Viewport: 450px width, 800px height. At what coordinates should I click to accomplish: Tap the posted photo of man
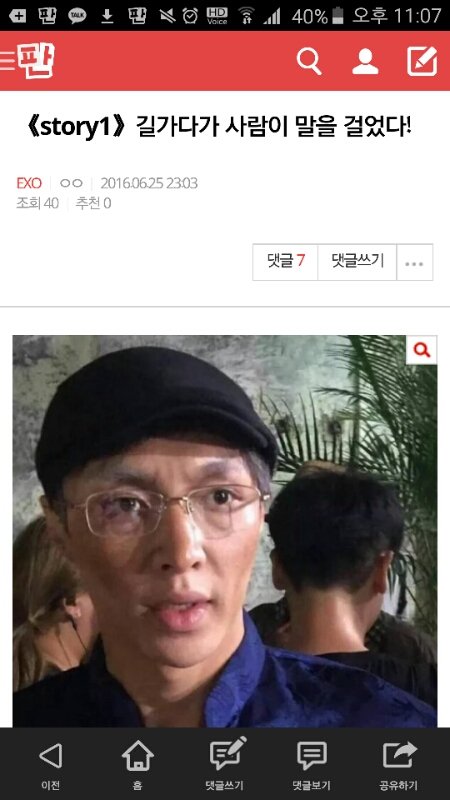224,531
